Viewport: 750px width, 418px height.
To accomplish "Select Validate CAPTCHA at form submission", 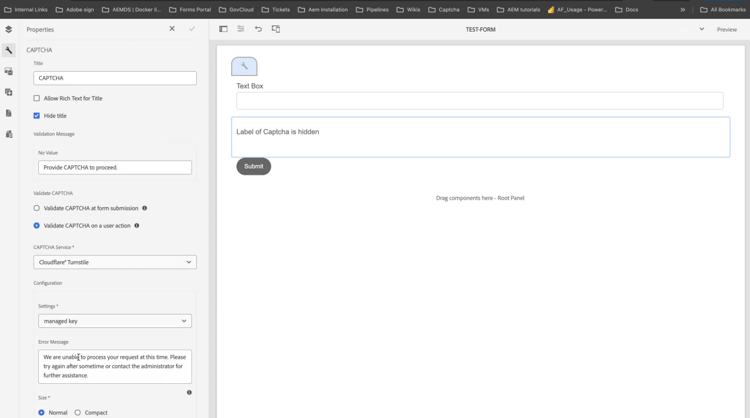I will 37,208.
